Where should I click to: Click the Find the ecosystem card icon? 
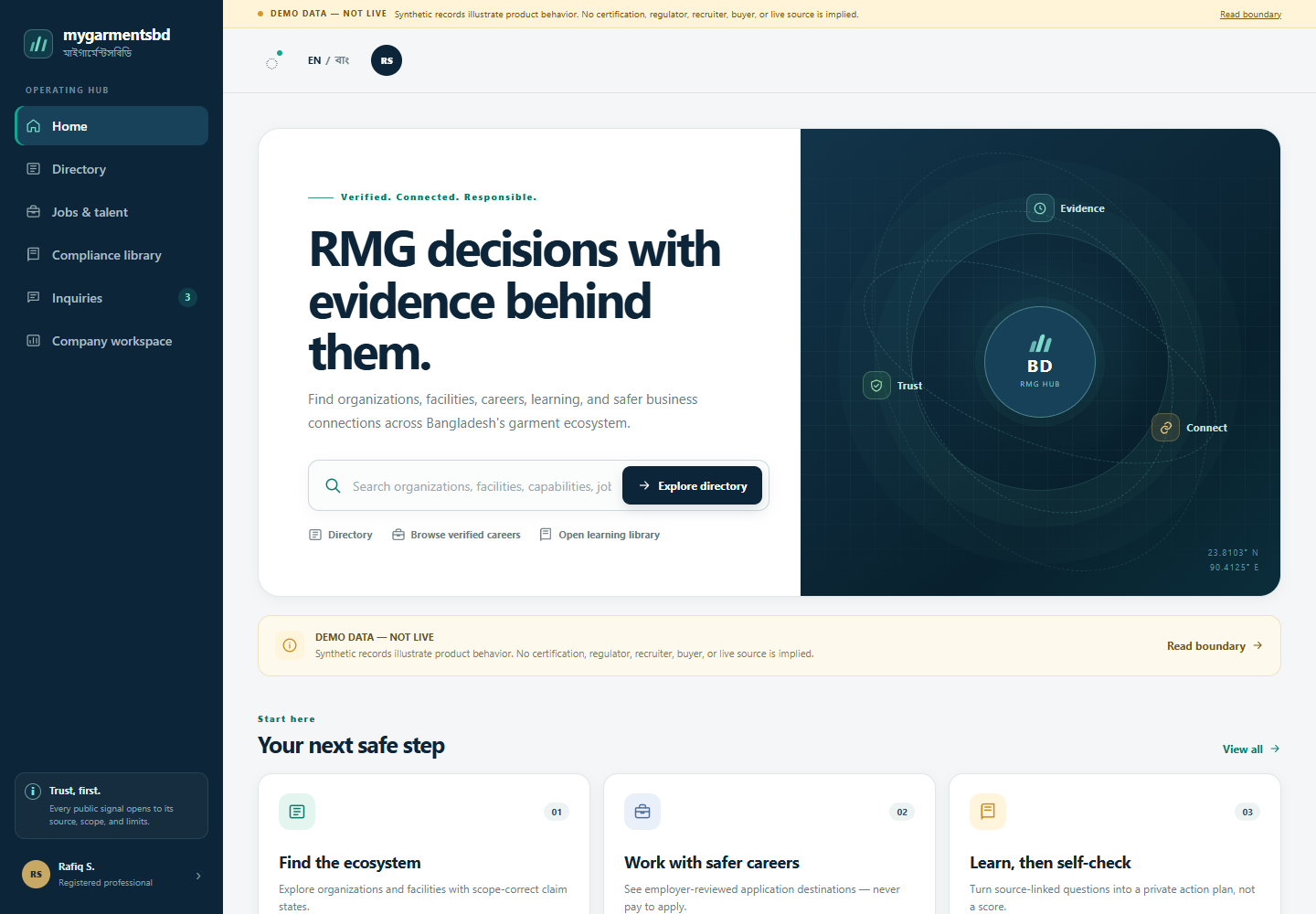pyautogui.click(x=297, y=812)
